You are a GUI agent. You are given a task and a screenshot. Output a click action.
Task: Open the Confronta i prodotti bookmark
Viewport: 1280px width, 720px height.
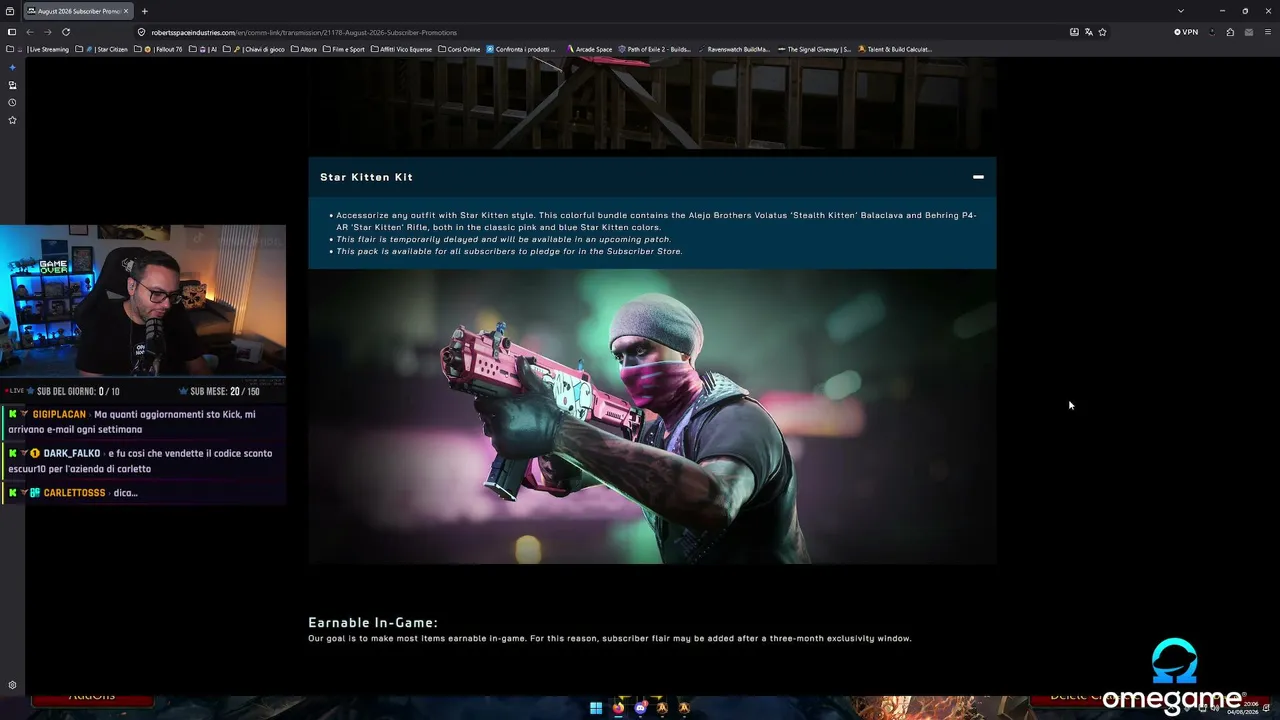pyautogui.click(x=521, y=49)
